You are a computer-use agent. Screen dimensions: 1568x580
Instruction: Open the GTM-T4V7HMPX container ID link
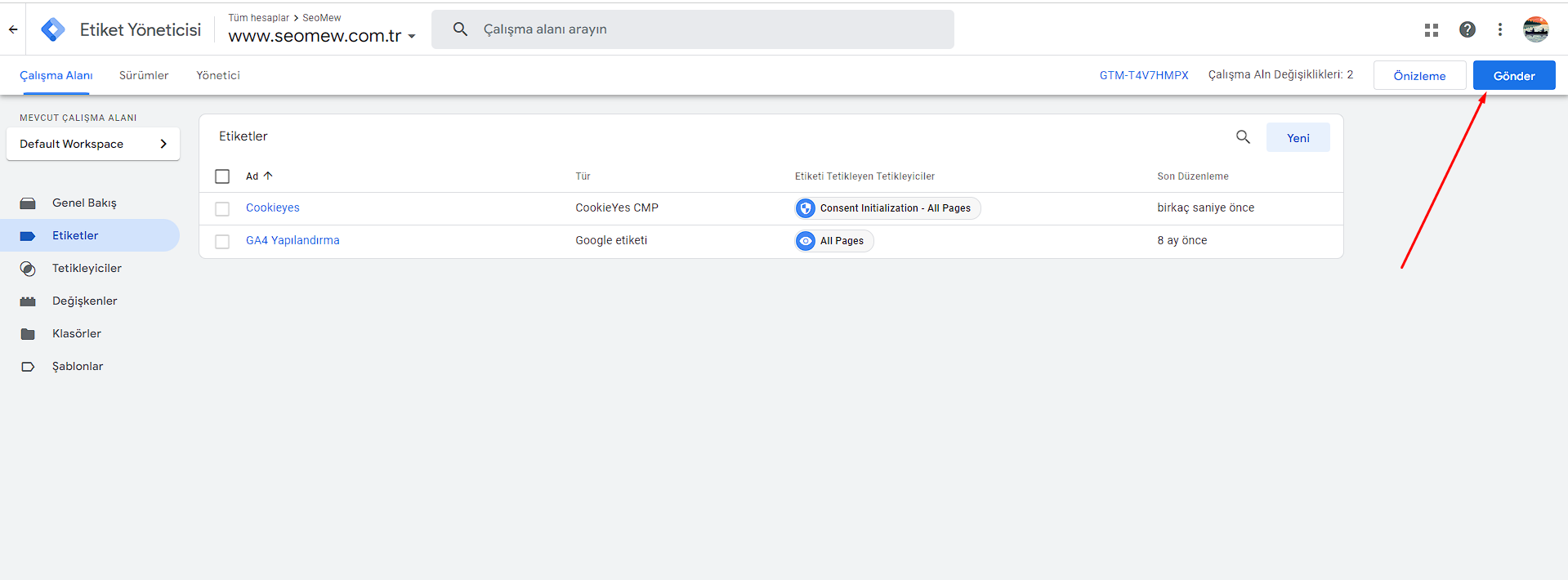(1143, 75)
